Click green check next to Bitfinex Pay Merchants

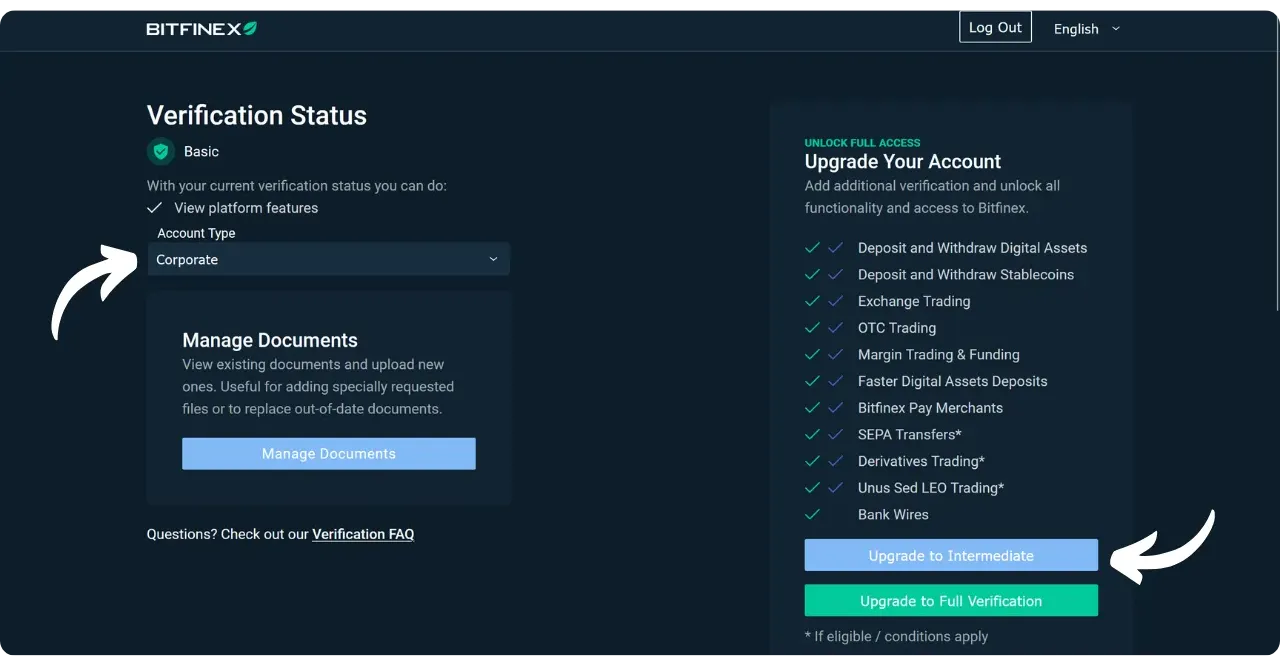812,407
